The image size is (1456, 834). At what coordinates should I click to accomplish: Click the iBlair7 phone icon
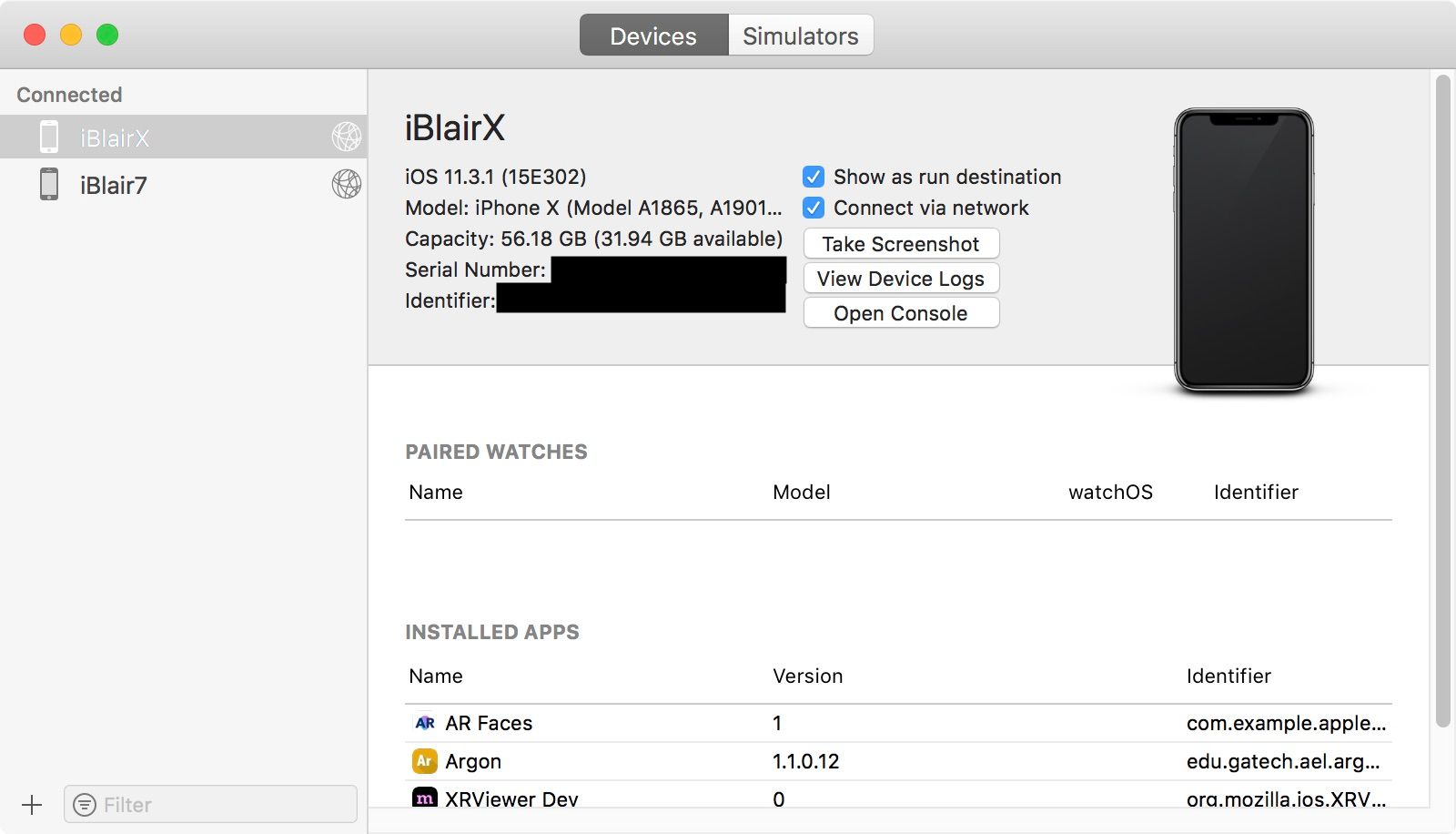(50, 185)
